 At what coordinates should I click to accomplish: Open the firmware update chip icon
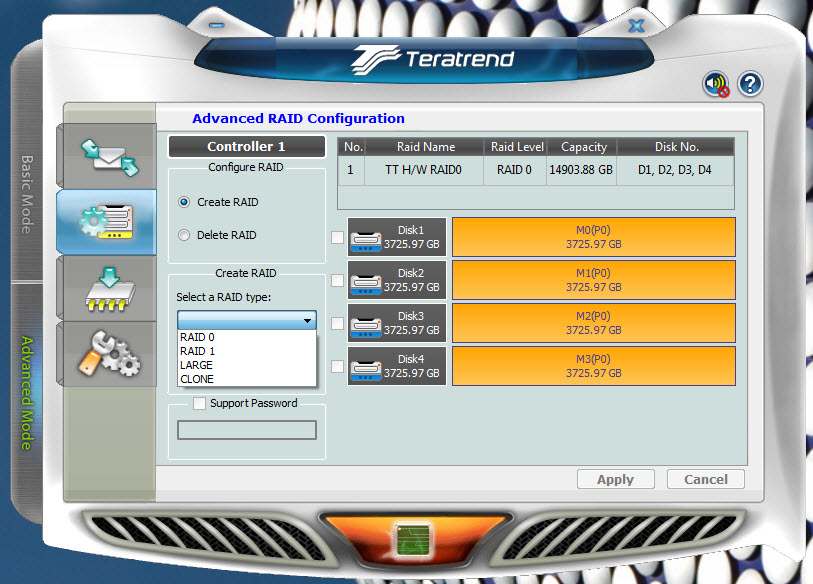coord(109,289)
